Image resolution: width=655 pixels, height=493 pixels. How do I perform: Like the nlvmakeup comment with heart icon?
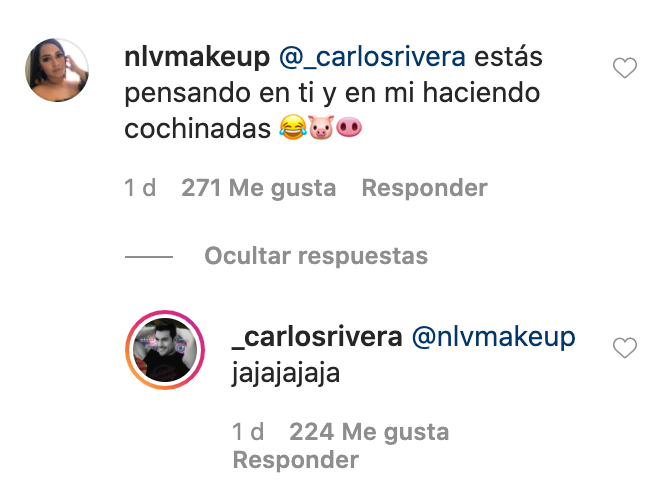point(625,68)
